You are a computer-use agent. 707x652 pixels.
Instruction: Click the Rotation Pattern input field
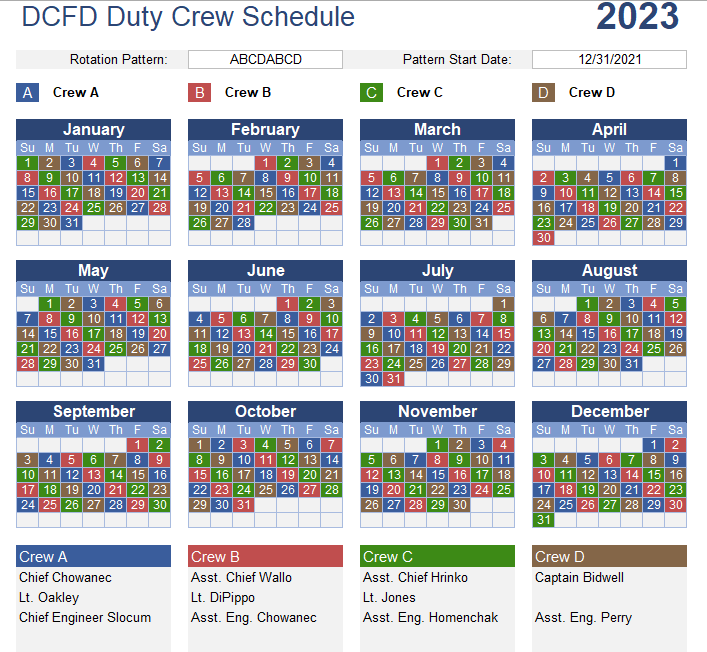coord(265,60)
